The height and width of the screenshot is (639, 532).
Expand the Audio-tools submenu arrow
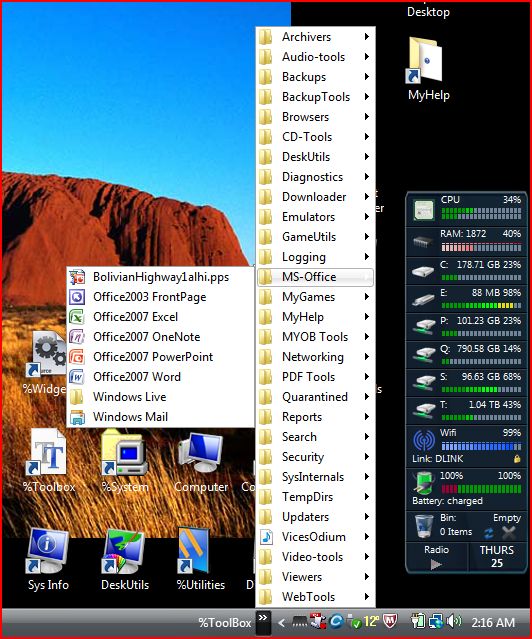click(x=367, y=57)
